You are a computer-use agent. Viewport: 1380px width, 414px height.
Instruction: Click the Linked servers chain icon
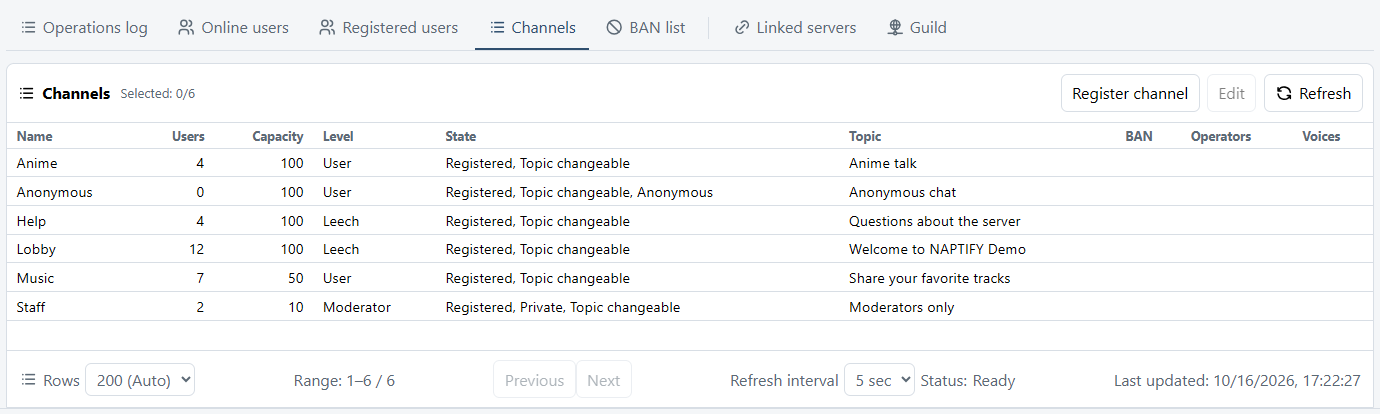point(741,28)
